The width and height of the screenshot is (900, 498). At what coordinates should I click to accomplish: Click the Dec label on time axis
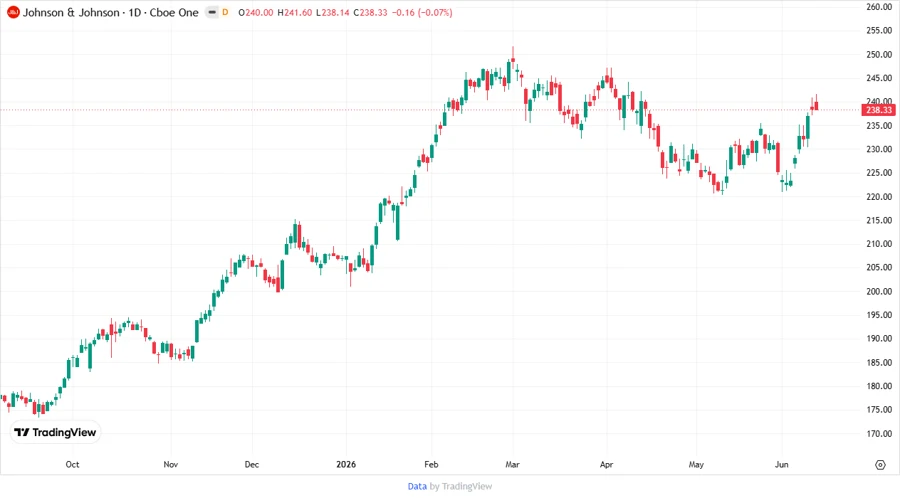point(251,465)
